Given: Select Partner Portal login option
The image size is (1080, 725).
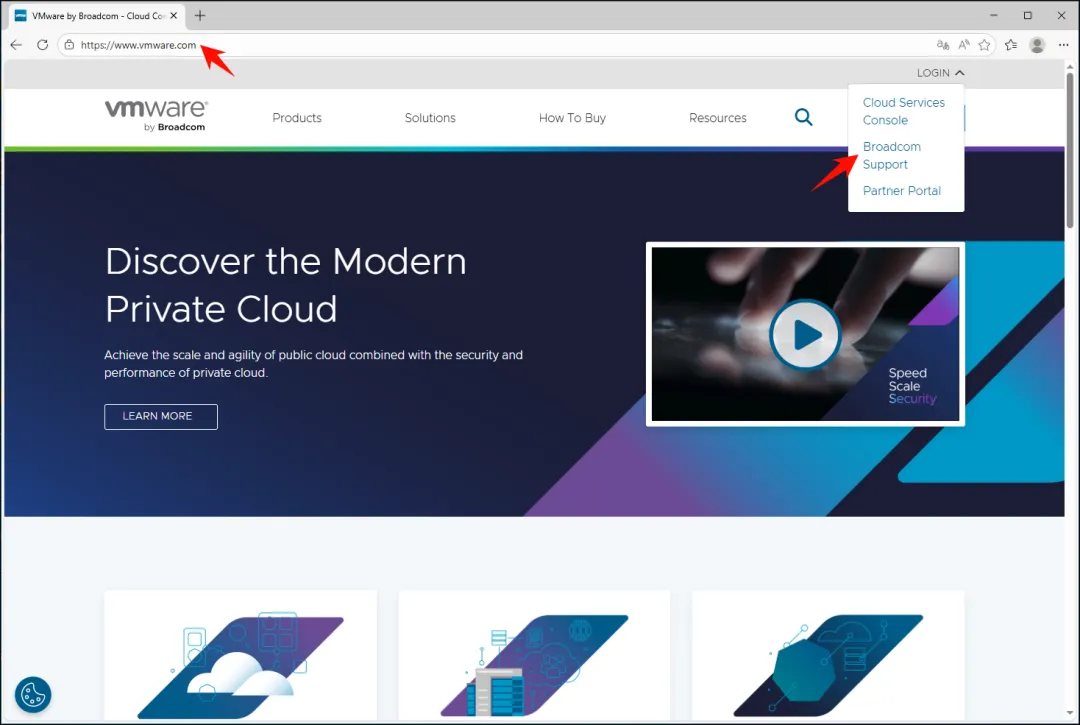Looking at the screenshot, I should [x=901, y=191].
